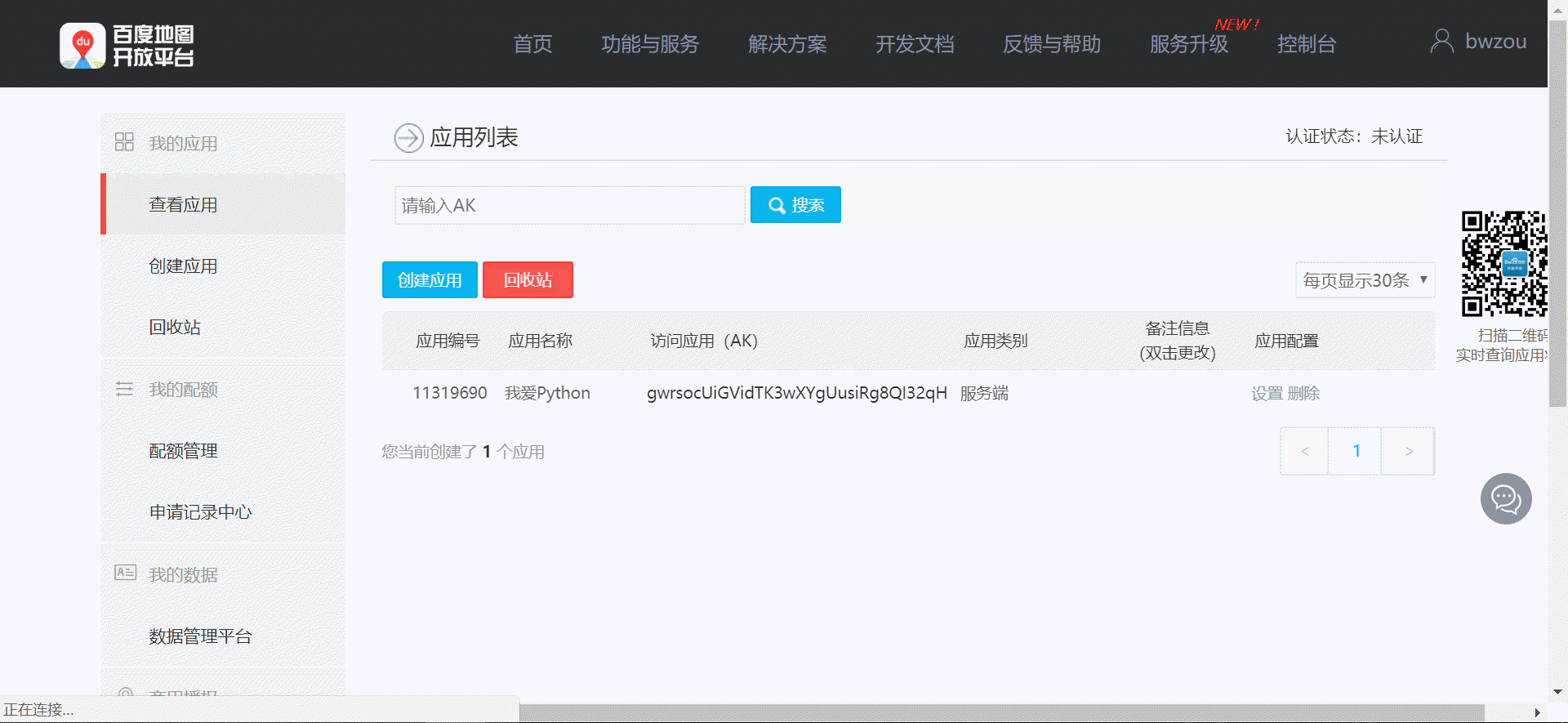
Task: Click the QR code image
Action: pyautogui.click(x=1503, y=263)
